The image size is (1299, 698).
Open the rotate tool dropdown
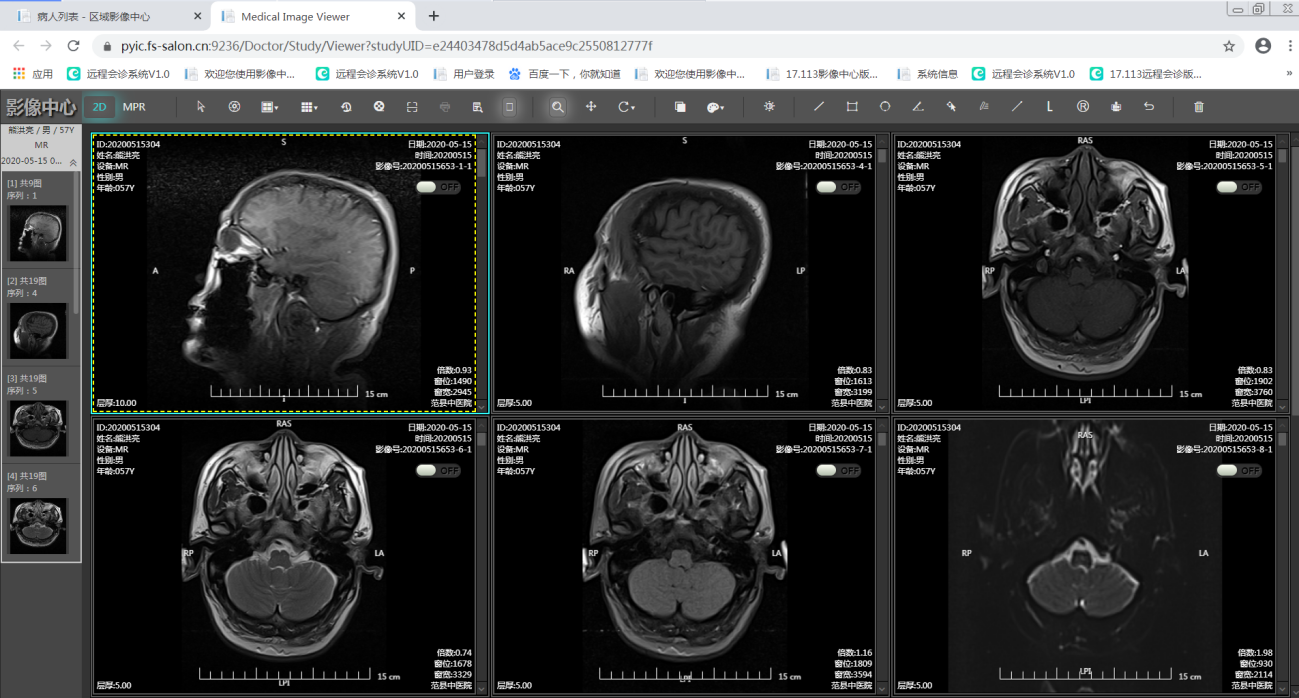[x=627, y=107]
